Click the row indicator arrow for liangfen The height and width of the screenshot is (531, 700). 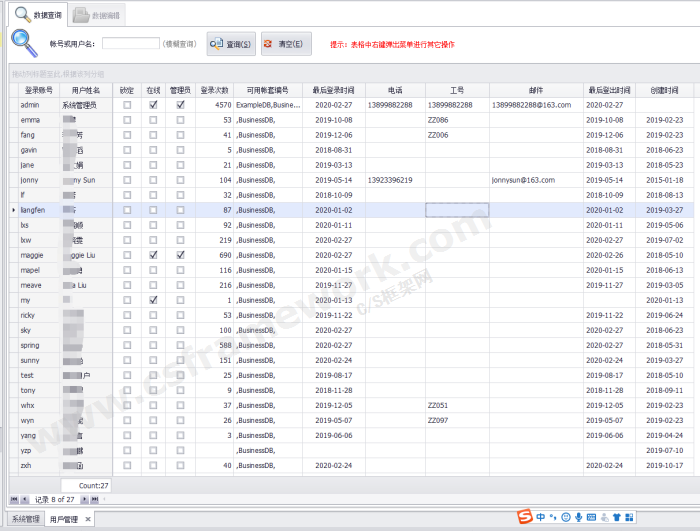[x=14, y=210]
